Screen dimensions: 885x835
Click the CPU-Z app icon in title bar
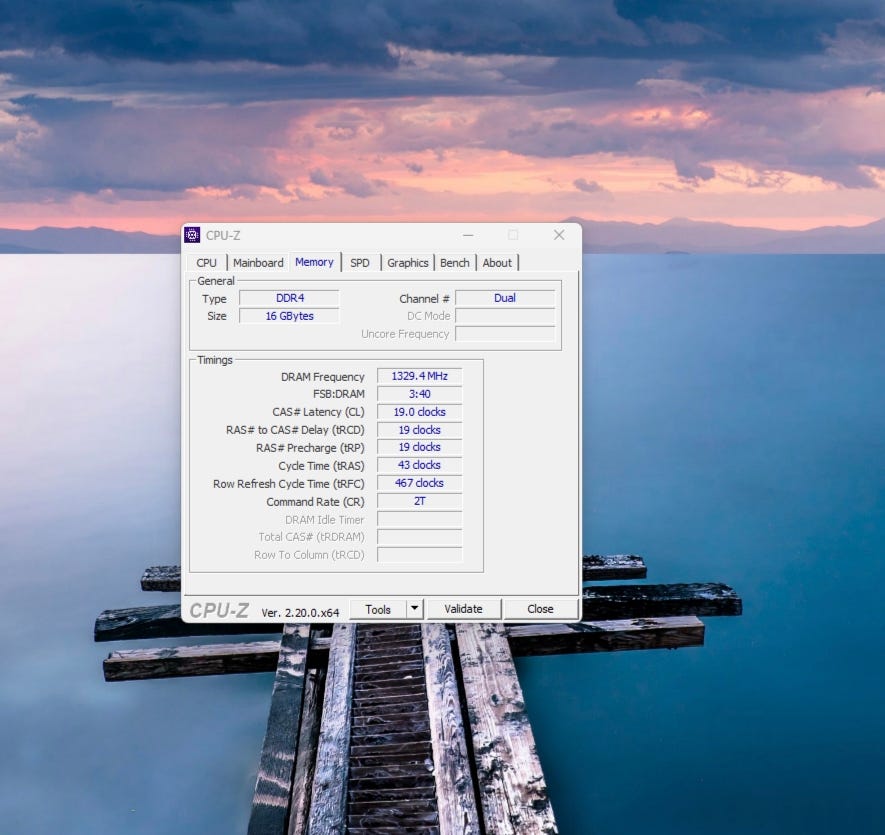[192, 235]
